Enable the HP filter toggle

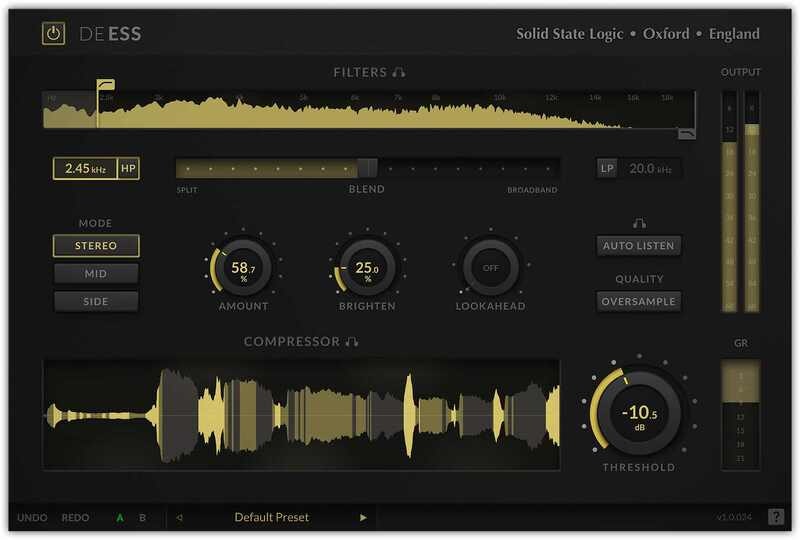pos(128,168)
